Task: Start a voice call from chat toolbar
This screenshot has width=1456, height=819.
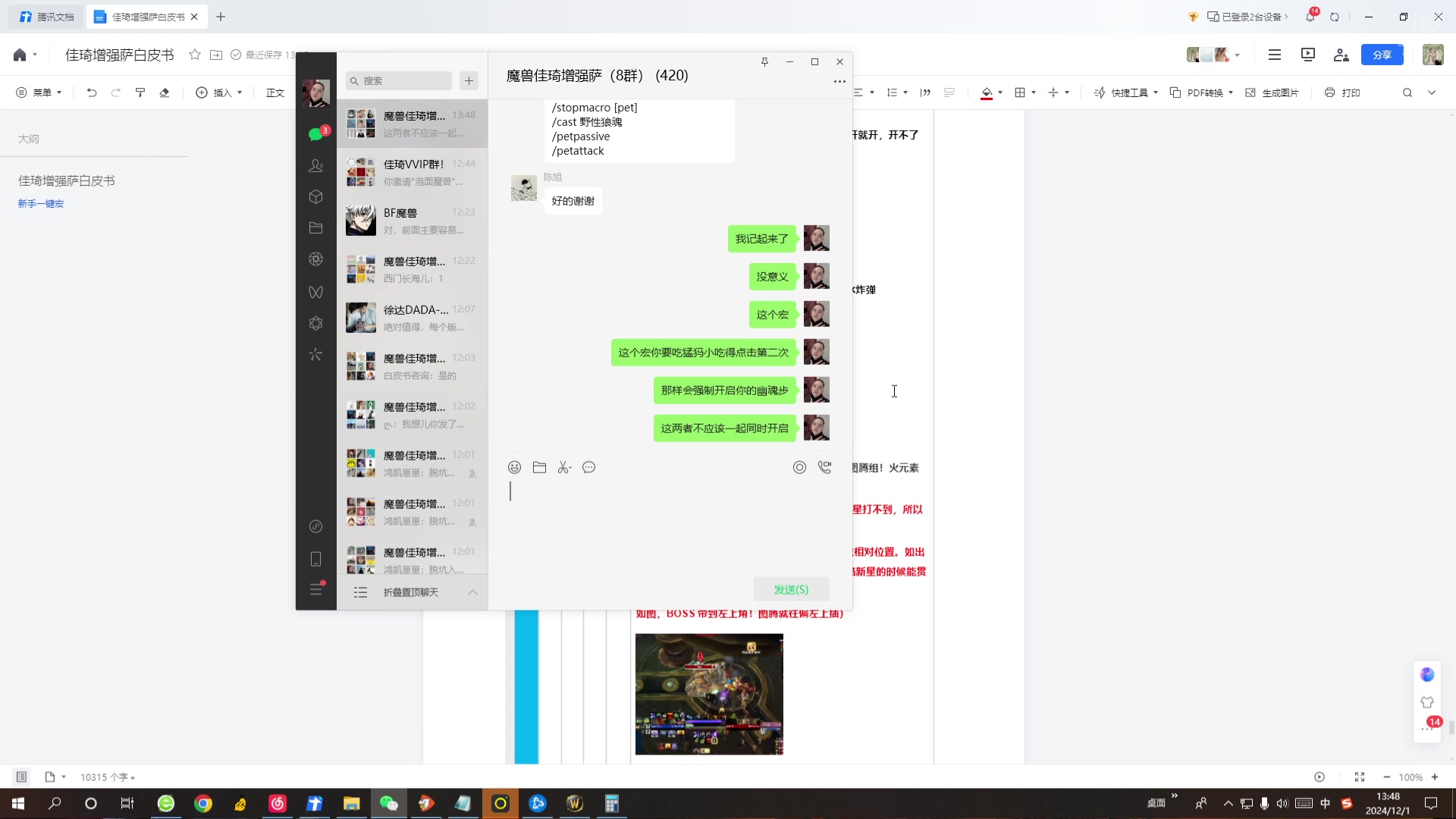Action: click(x=824, y=467)
